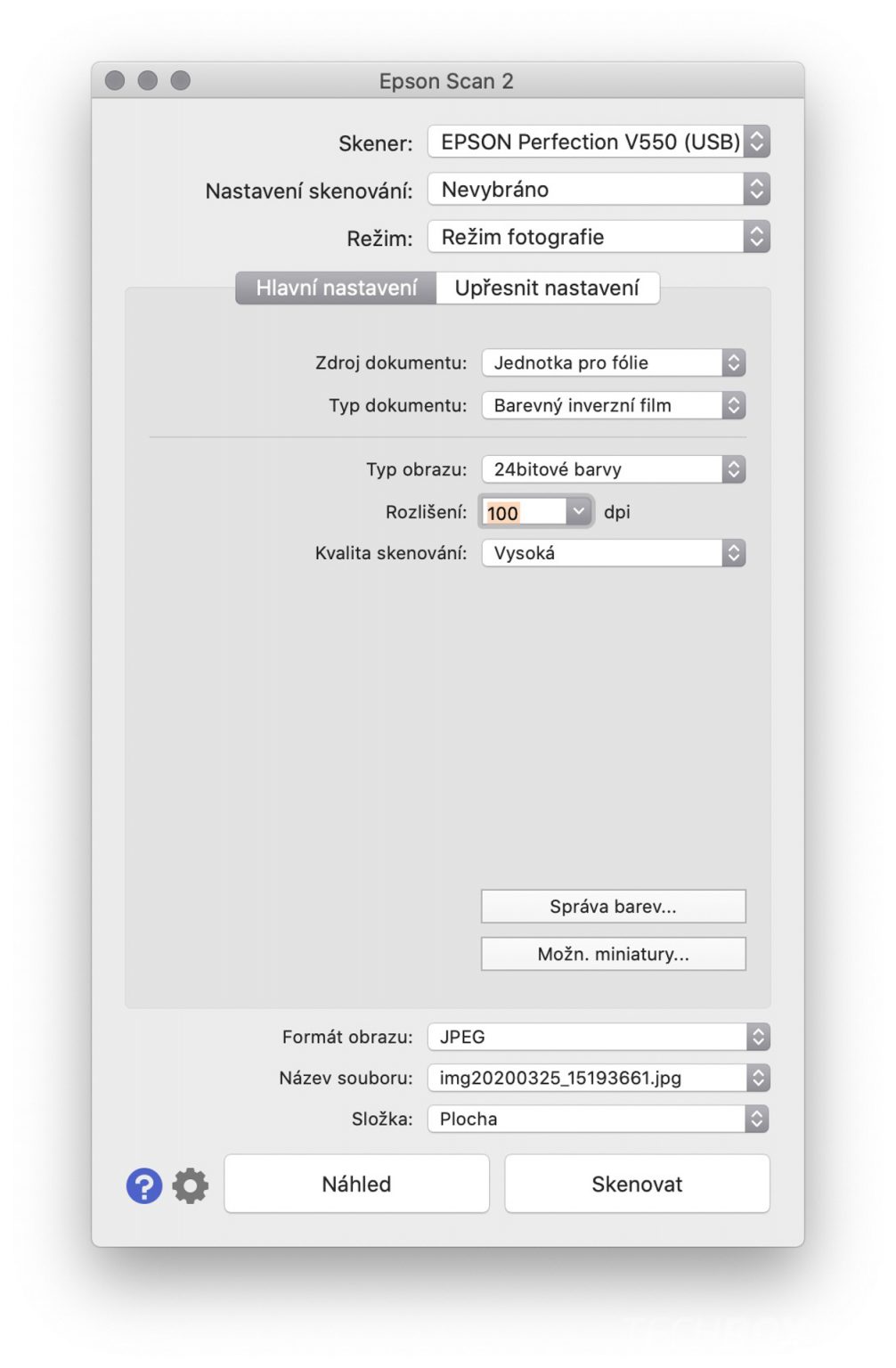Open the Možn. miniatury button
Image resolution: width=896 pixels, height=1368 pixels.
coord(614,954)
